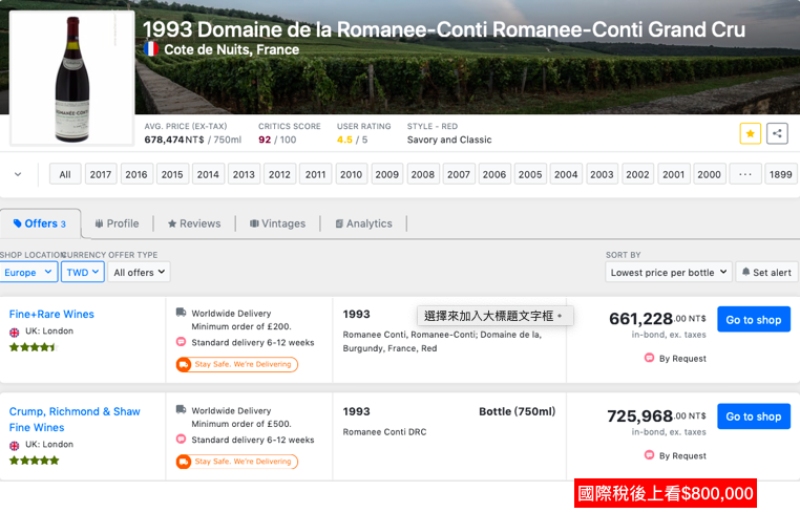This screenshot has width=800, height=513.
Task: Select vintage 2001
Action: [x=673, y=175]
